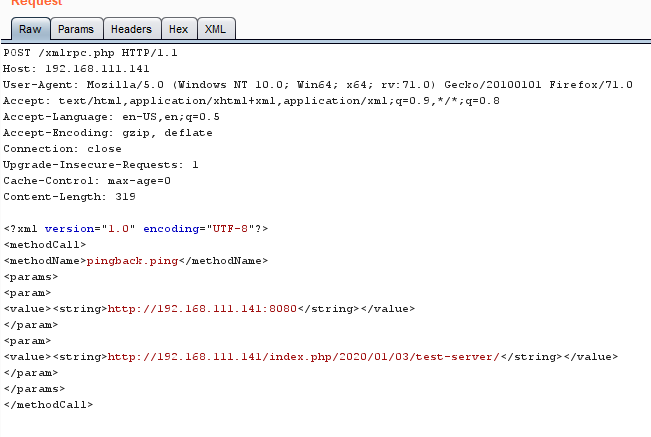
Task: Click the test-server URL string value
Action: [x=304, y=356]
